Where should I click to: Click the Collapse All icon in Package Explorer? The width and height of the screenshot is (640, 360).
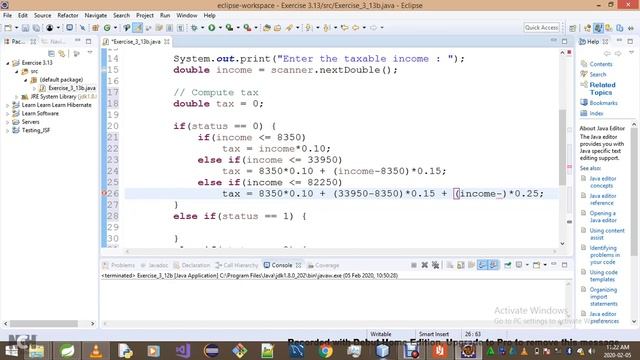(51, 53)
